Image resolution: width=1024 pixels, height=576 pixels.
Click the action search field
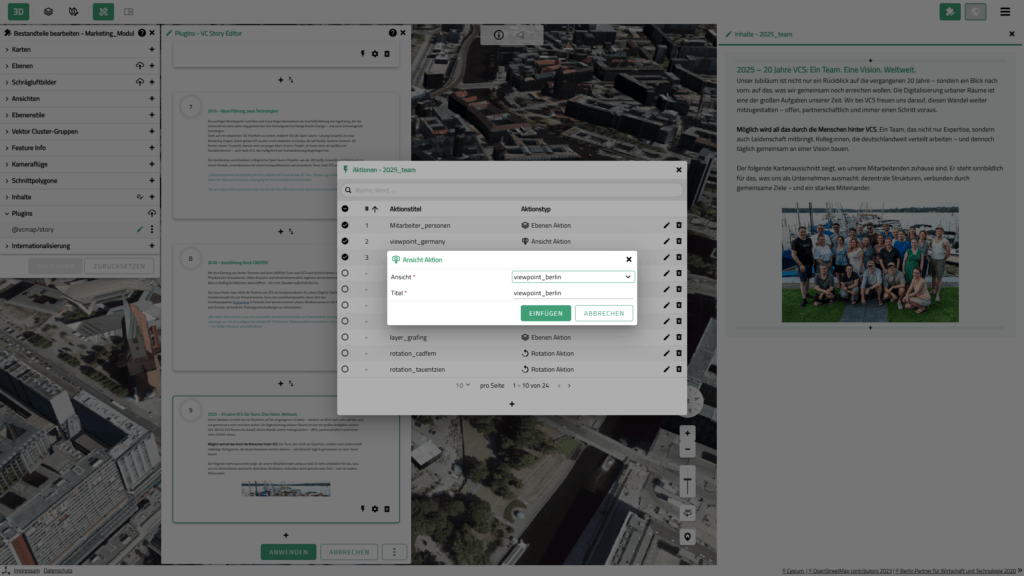[512, 190]
